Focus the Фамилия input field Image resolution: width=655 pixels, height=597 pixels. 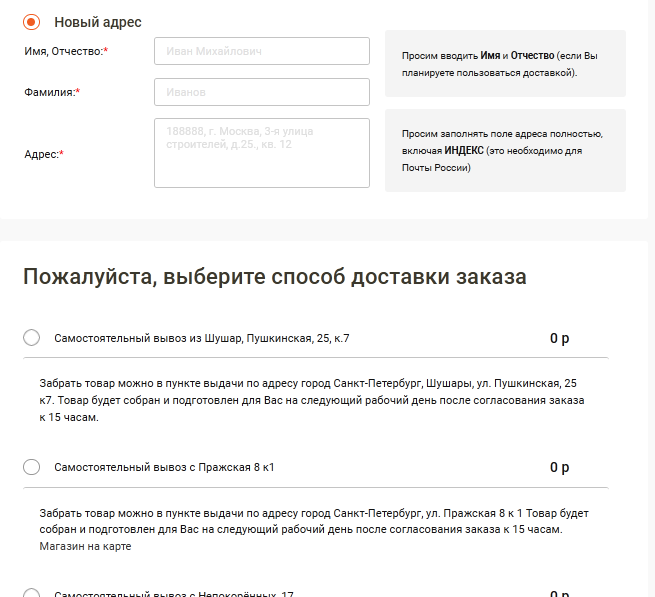(x=261, y=92)
